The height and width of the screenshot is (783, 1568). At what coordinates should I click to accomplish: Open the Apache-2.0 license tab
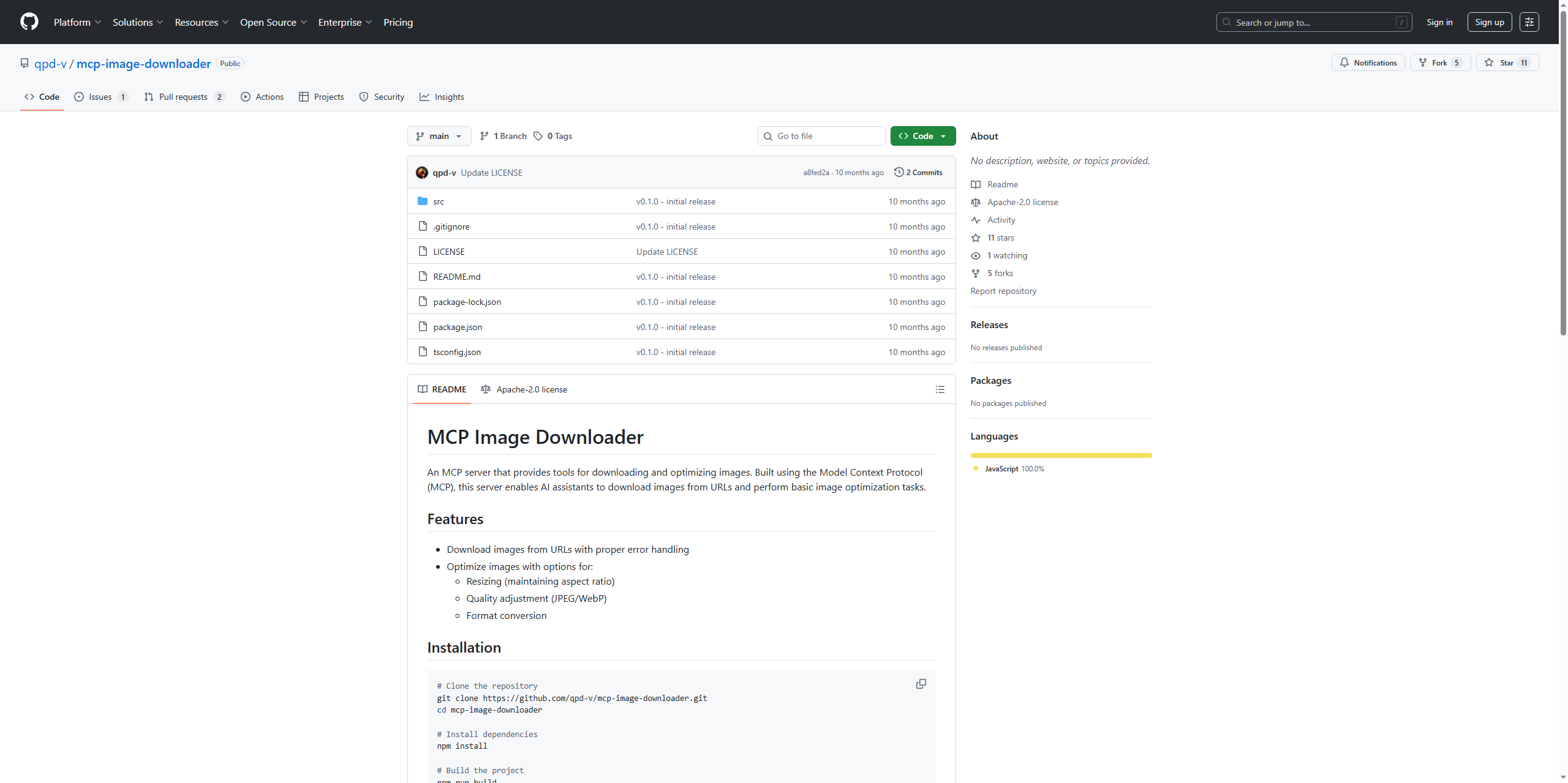[x=524, y=389]
